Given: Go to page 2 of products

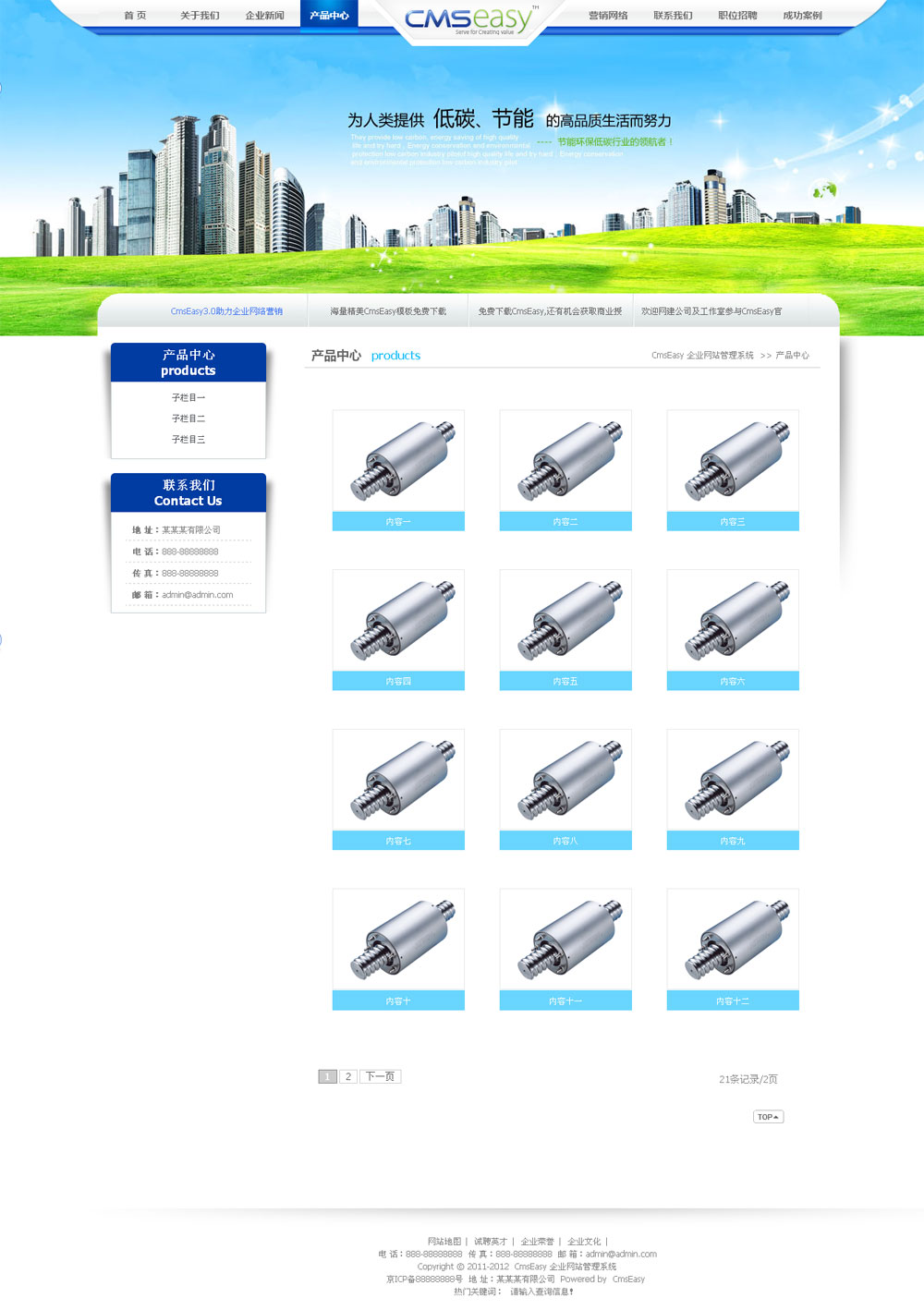Looking at the screenshot, I should pyautogui.click(x=347, y=1076).
